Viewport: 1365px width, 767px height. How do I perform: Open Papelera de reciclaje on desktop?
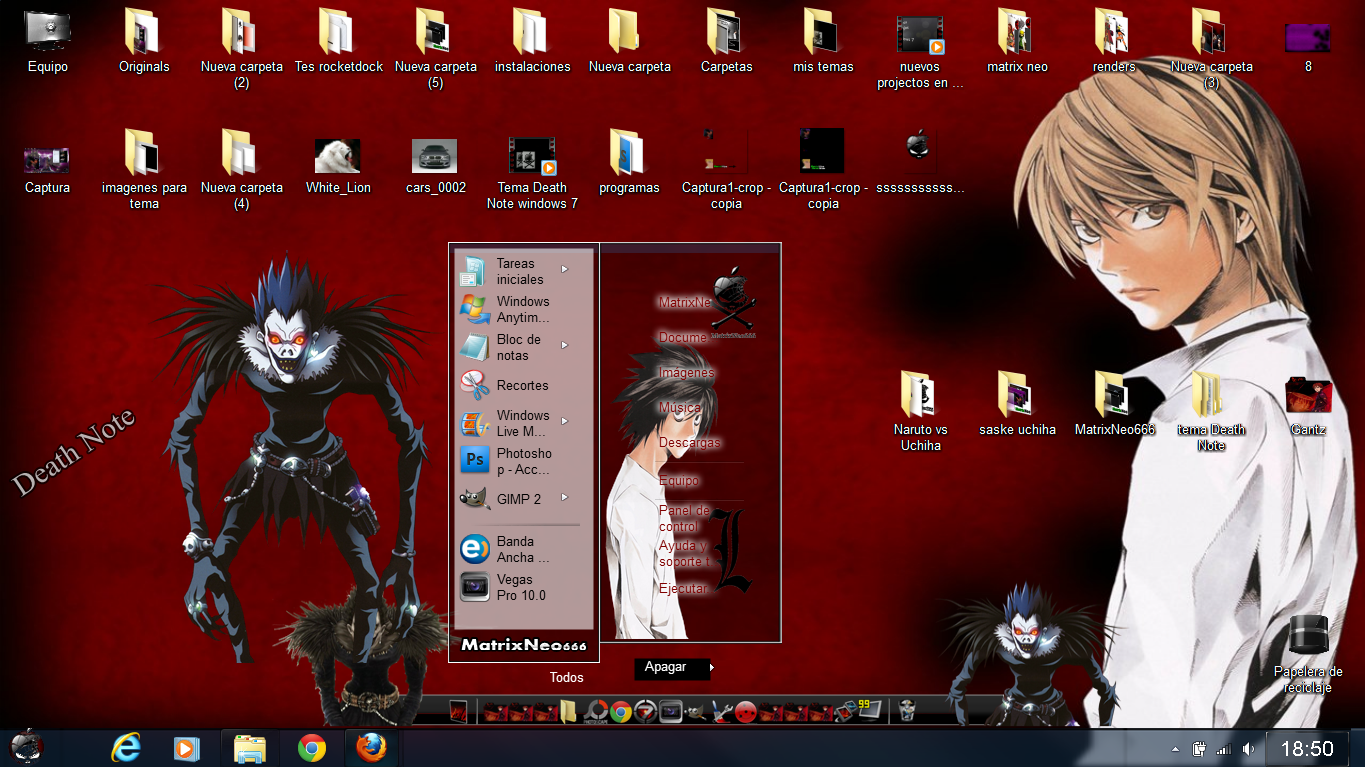(x=1308, y=655)
